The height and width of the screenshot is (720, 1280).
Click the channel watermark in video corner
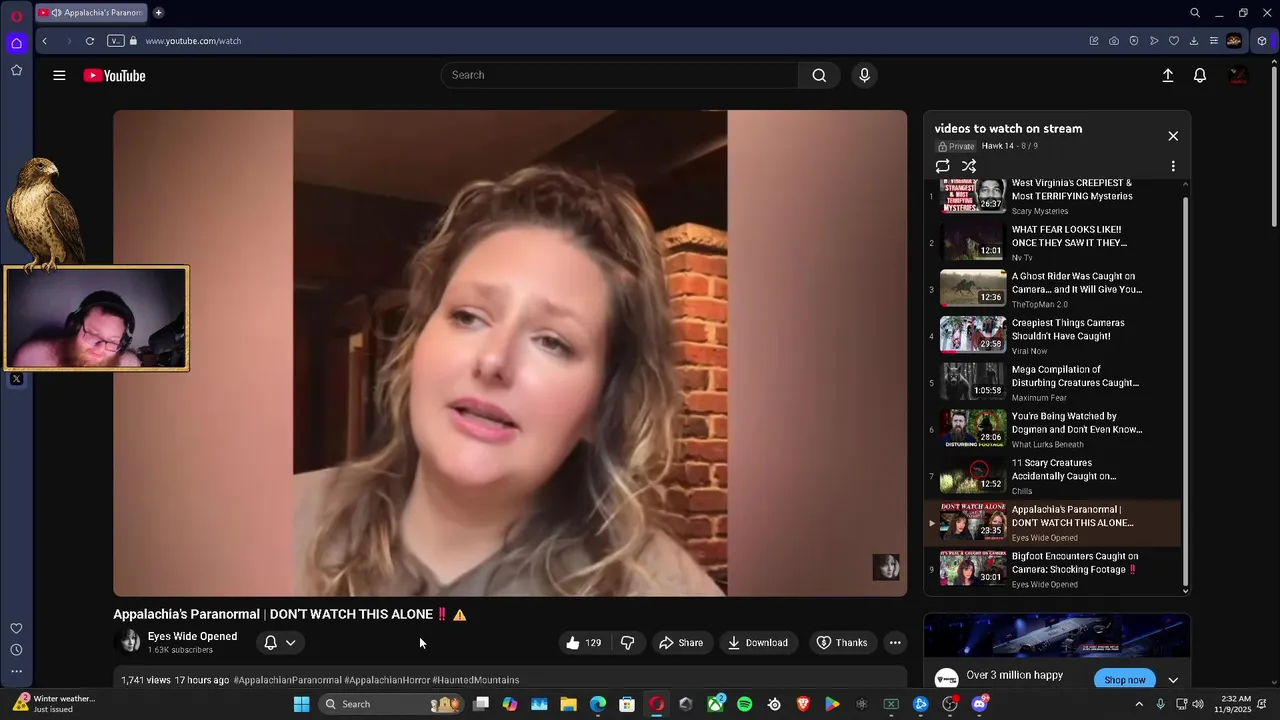[x=886, y=567]
